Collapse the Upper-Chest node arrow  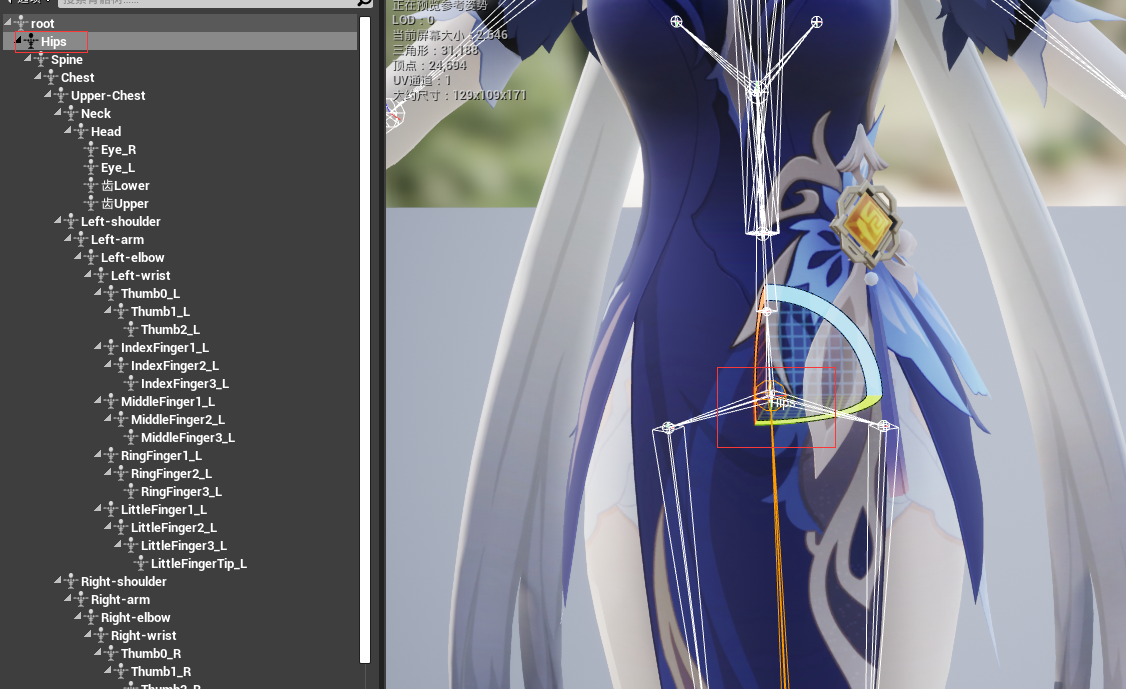coord(48,94)
